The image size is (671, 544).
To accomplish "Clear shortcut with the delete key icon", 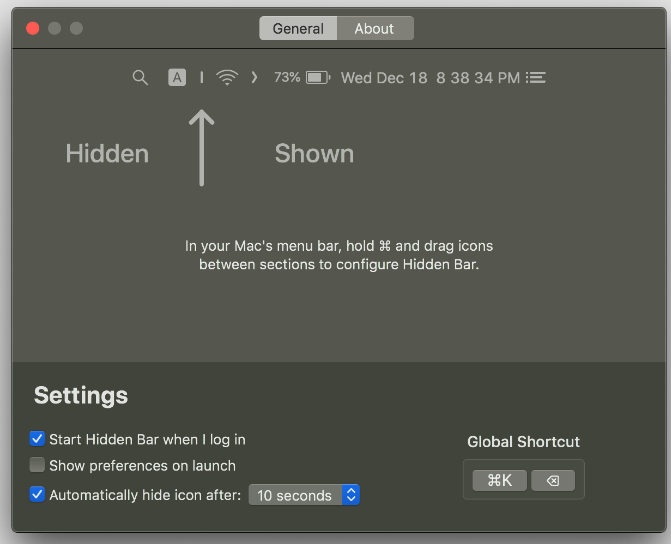I will point(553,480).
